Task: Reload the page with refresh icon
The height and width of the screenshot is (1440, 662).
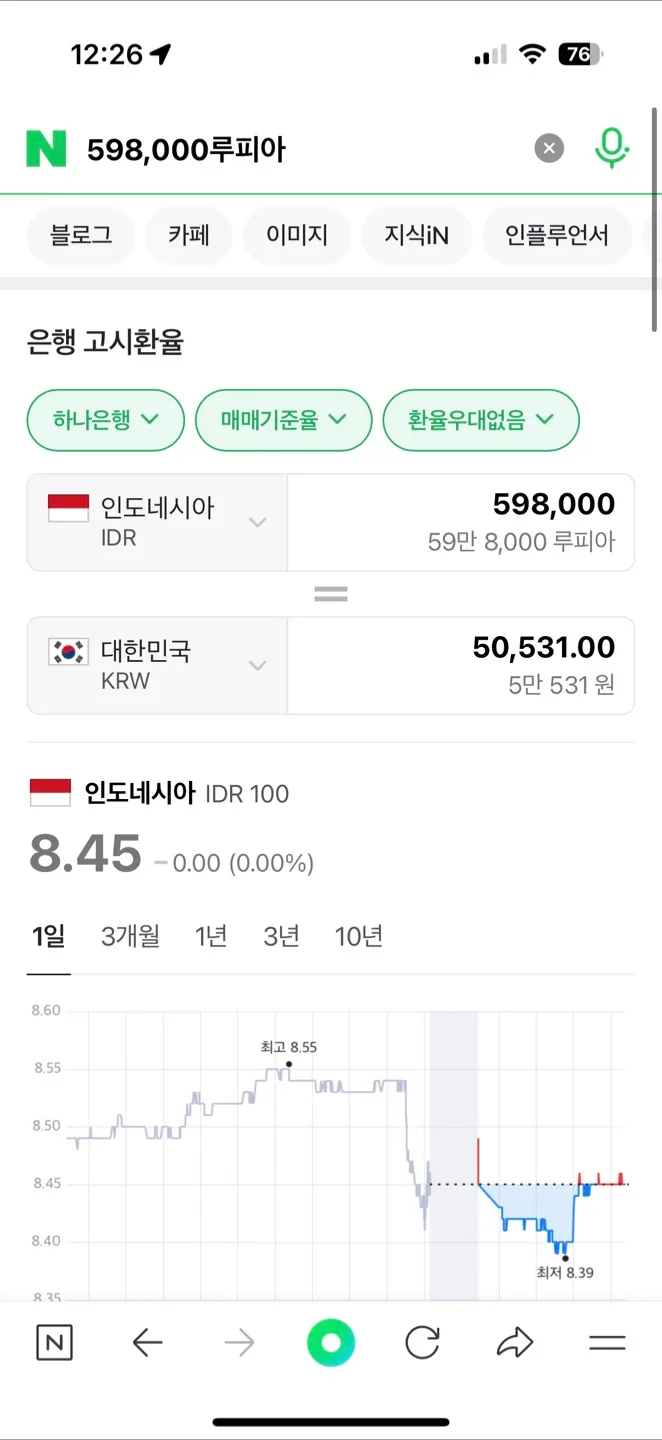Action: point(422,1343)
